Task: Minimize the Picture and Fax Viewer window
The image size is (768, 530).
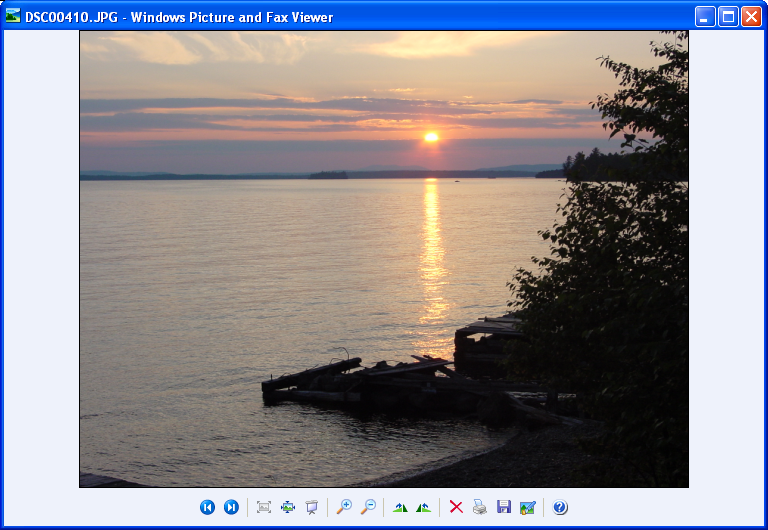Action: 705,17
